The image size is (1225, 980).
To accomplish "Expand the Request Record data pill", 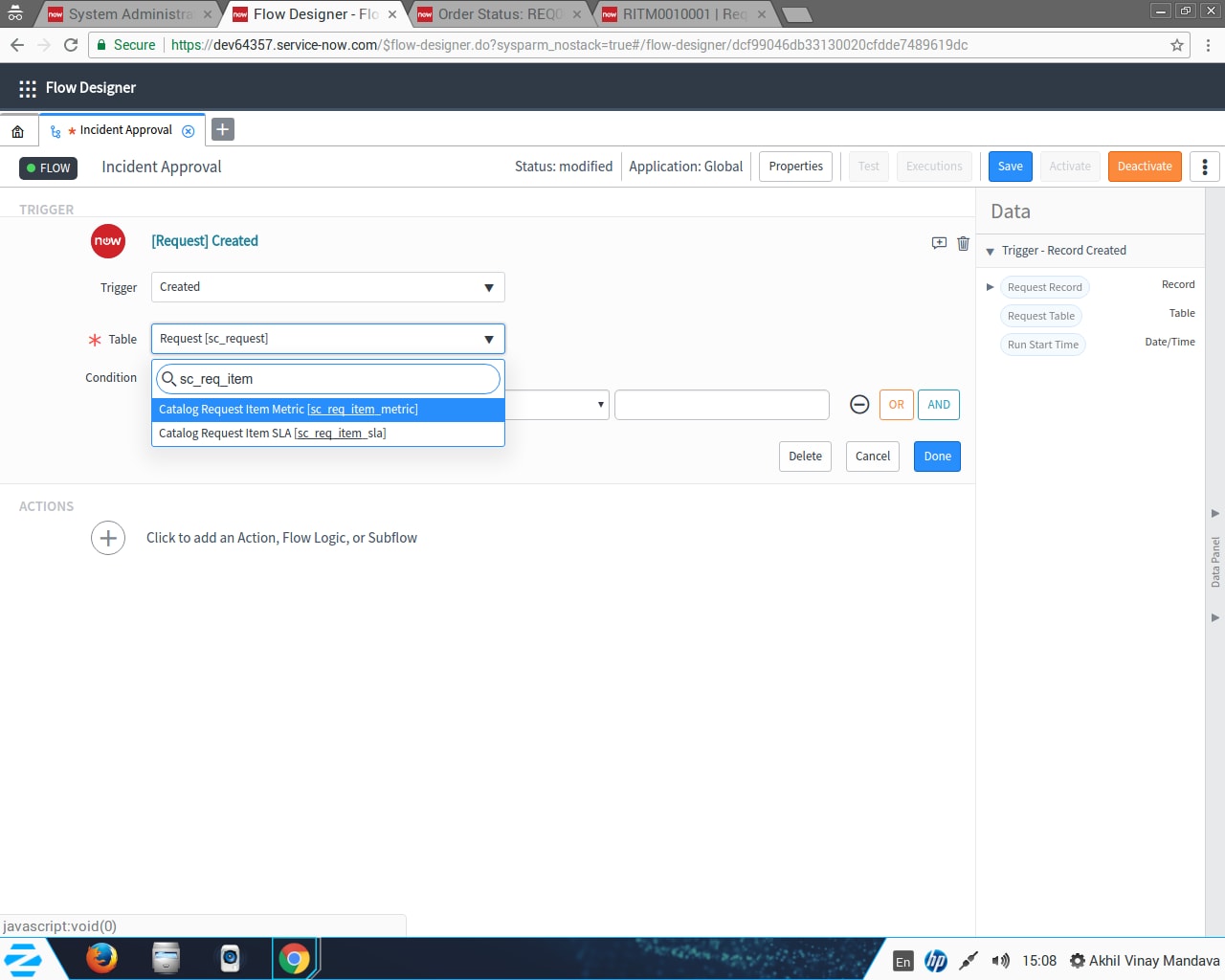I will (990, 286).
